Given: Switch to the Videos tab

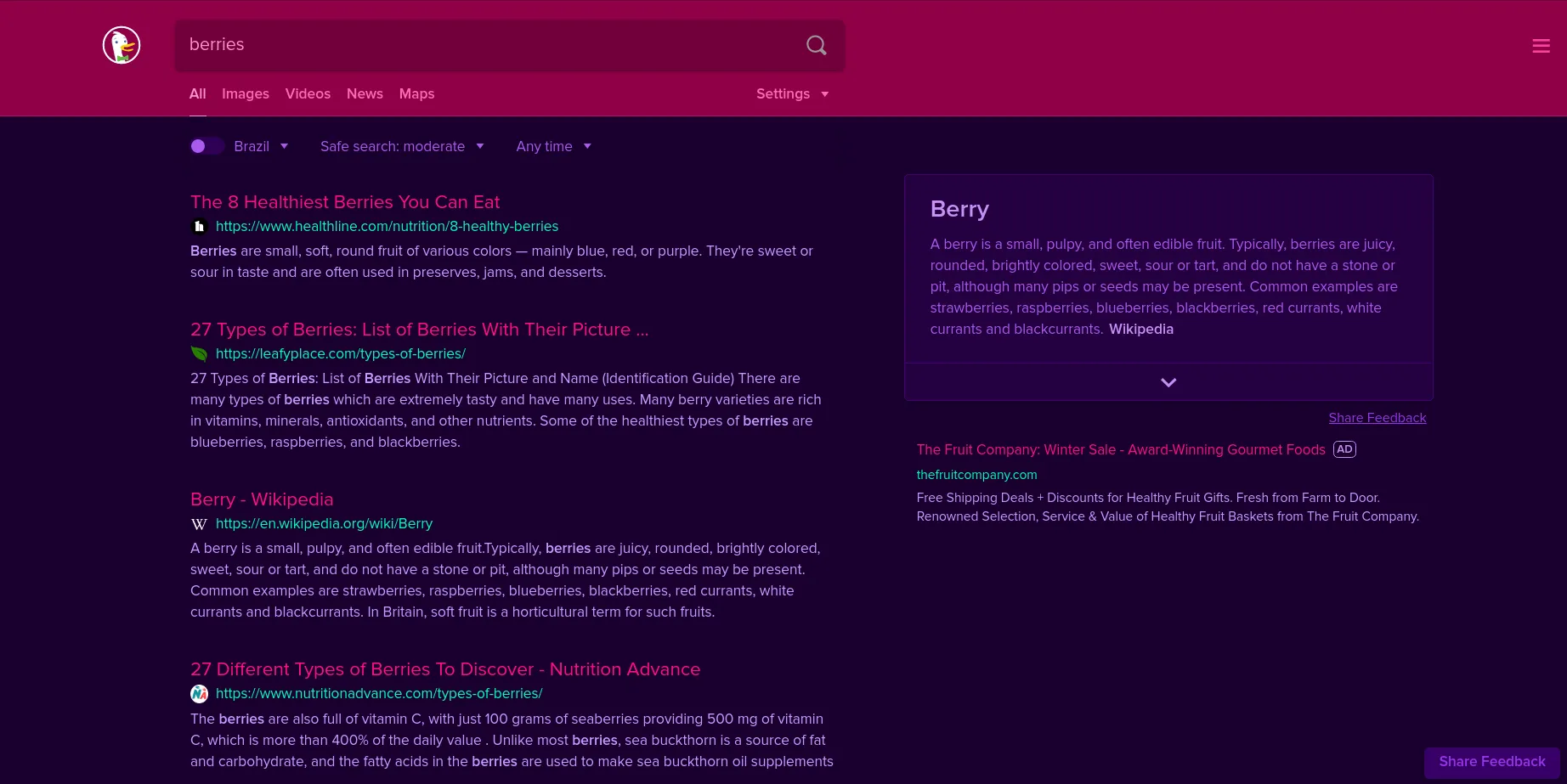Looking at the screenshot, I should pos(308,93).
